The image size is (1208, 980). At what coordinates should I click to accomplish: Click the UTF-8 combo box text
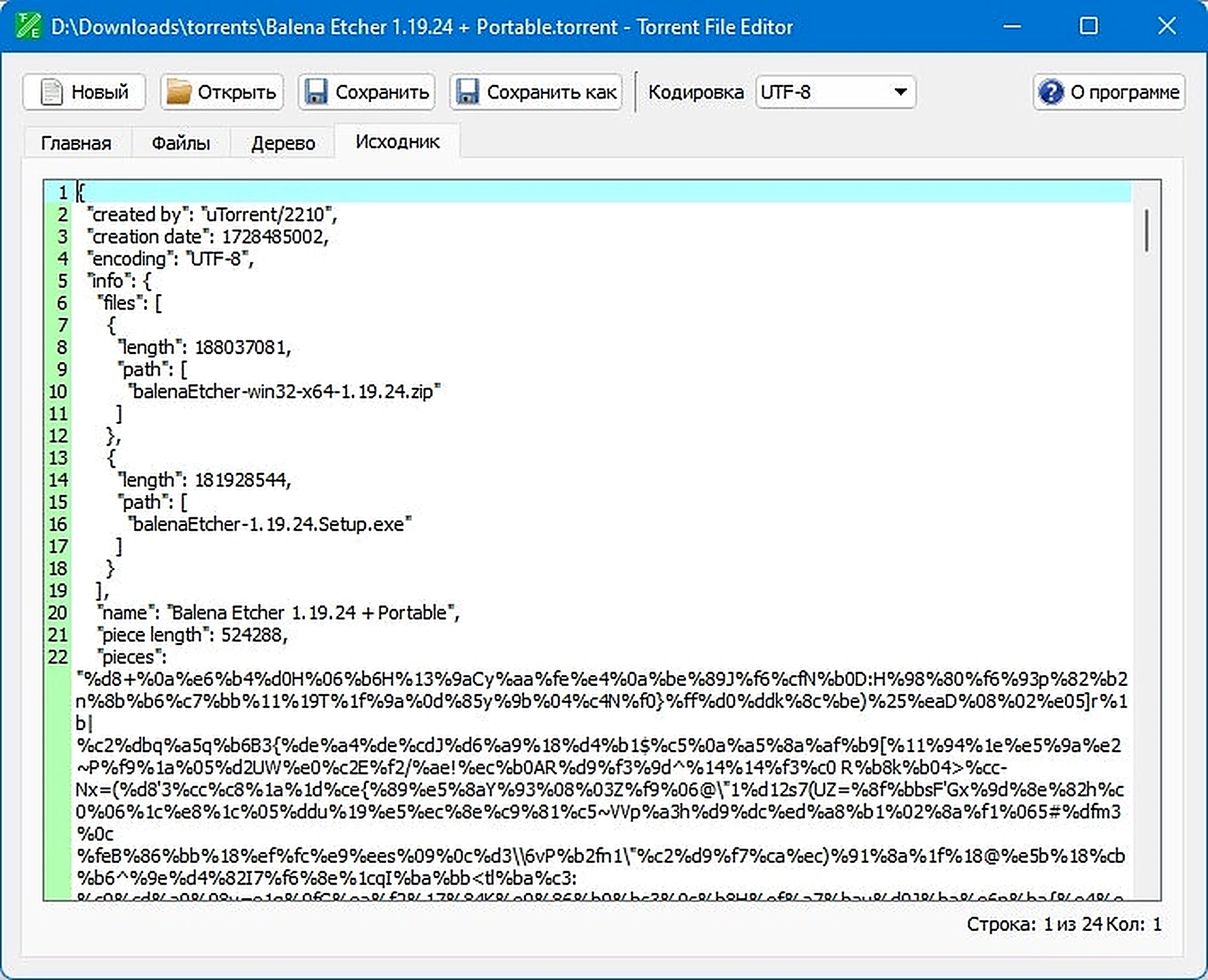click(786, 92)
